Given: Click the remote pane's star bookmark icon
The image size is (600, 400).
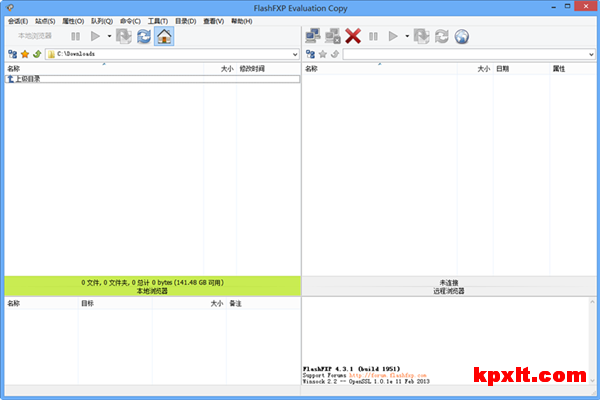Looking at the screenshot, I should [322, 54].
